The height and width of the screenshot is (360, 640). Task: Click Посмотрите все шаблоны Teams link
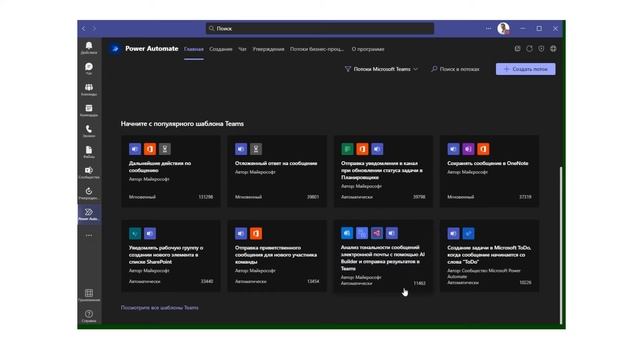[160, 308]
